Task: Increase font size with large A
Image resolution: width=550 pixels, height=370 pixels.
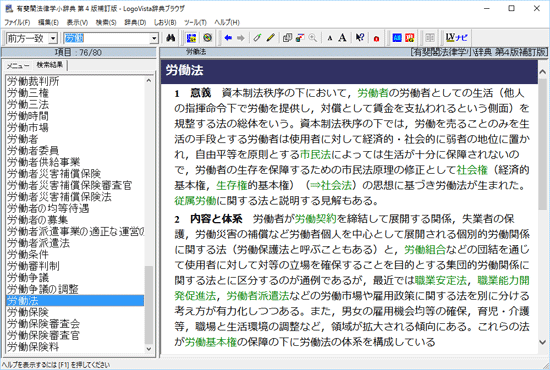Action: [x=342, y=38]
